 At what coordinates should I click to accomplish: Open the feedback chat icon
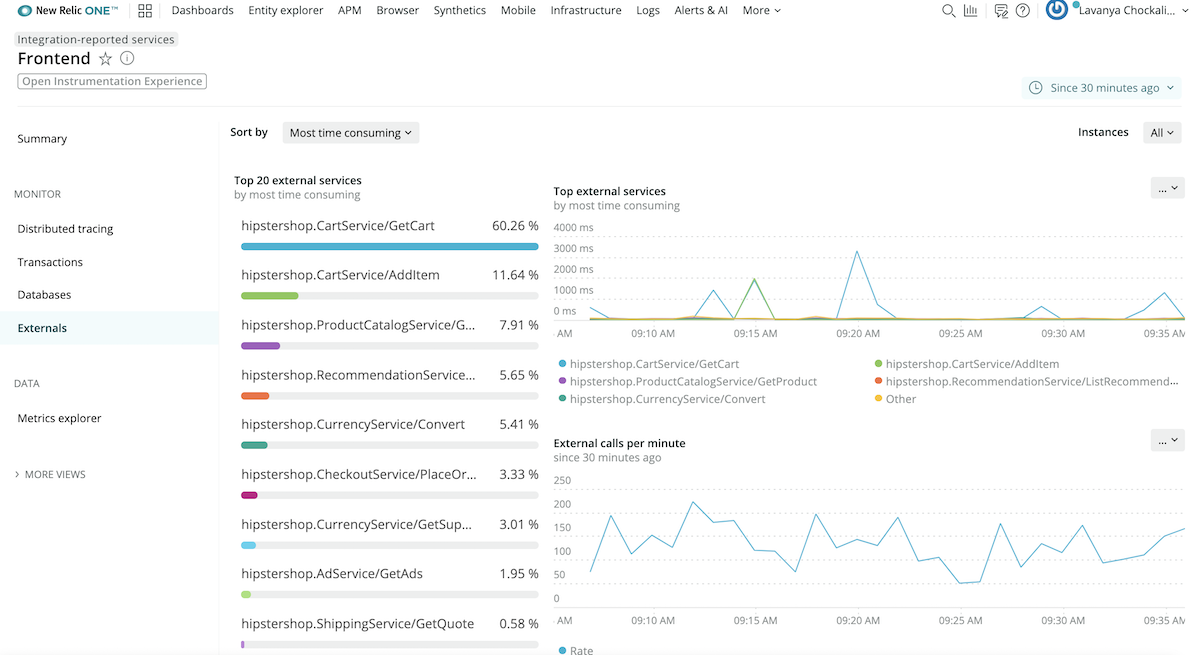1001,11
